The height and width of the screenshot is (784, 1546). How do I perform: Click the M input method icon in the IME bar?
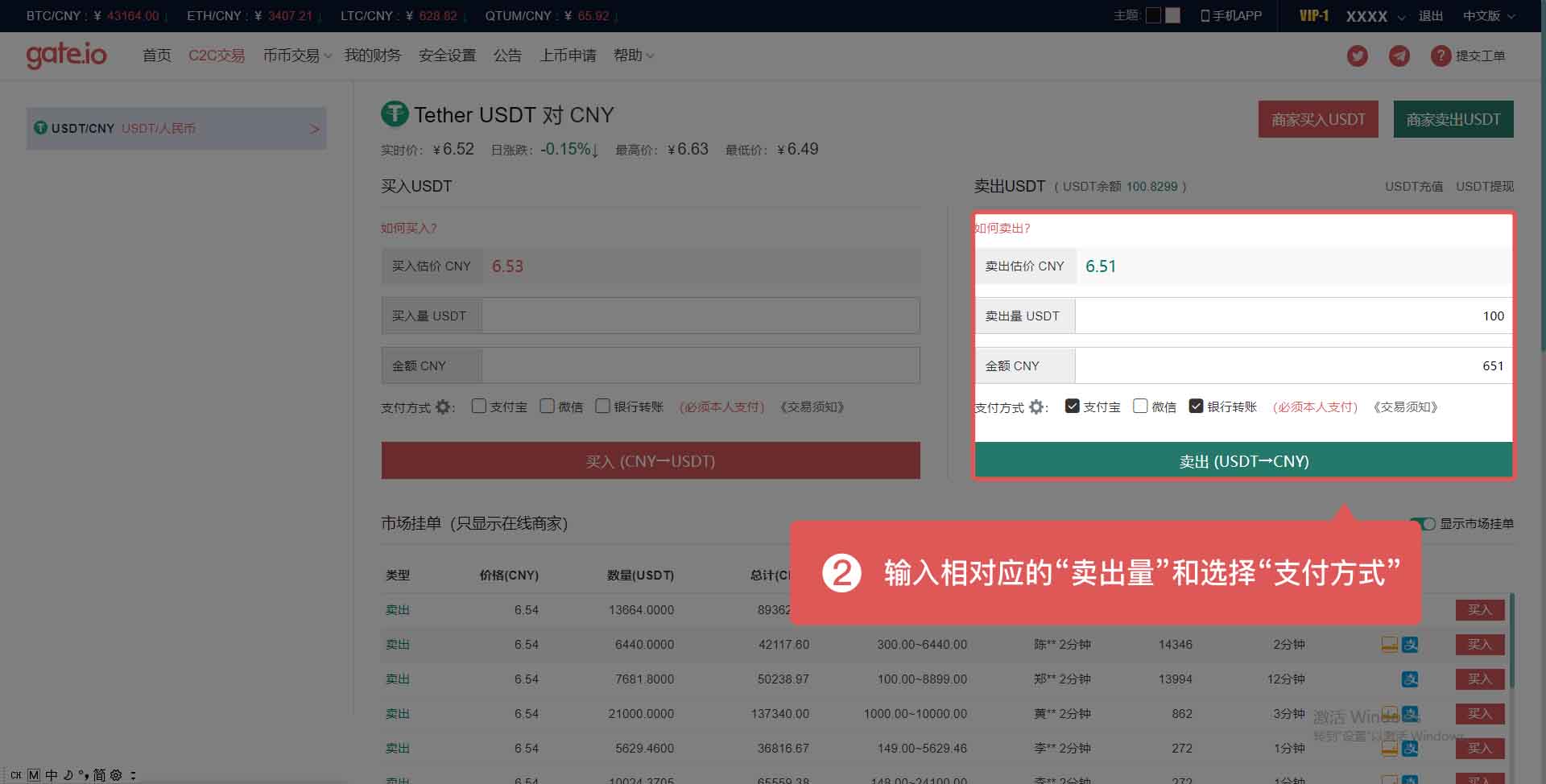[34, 775]
